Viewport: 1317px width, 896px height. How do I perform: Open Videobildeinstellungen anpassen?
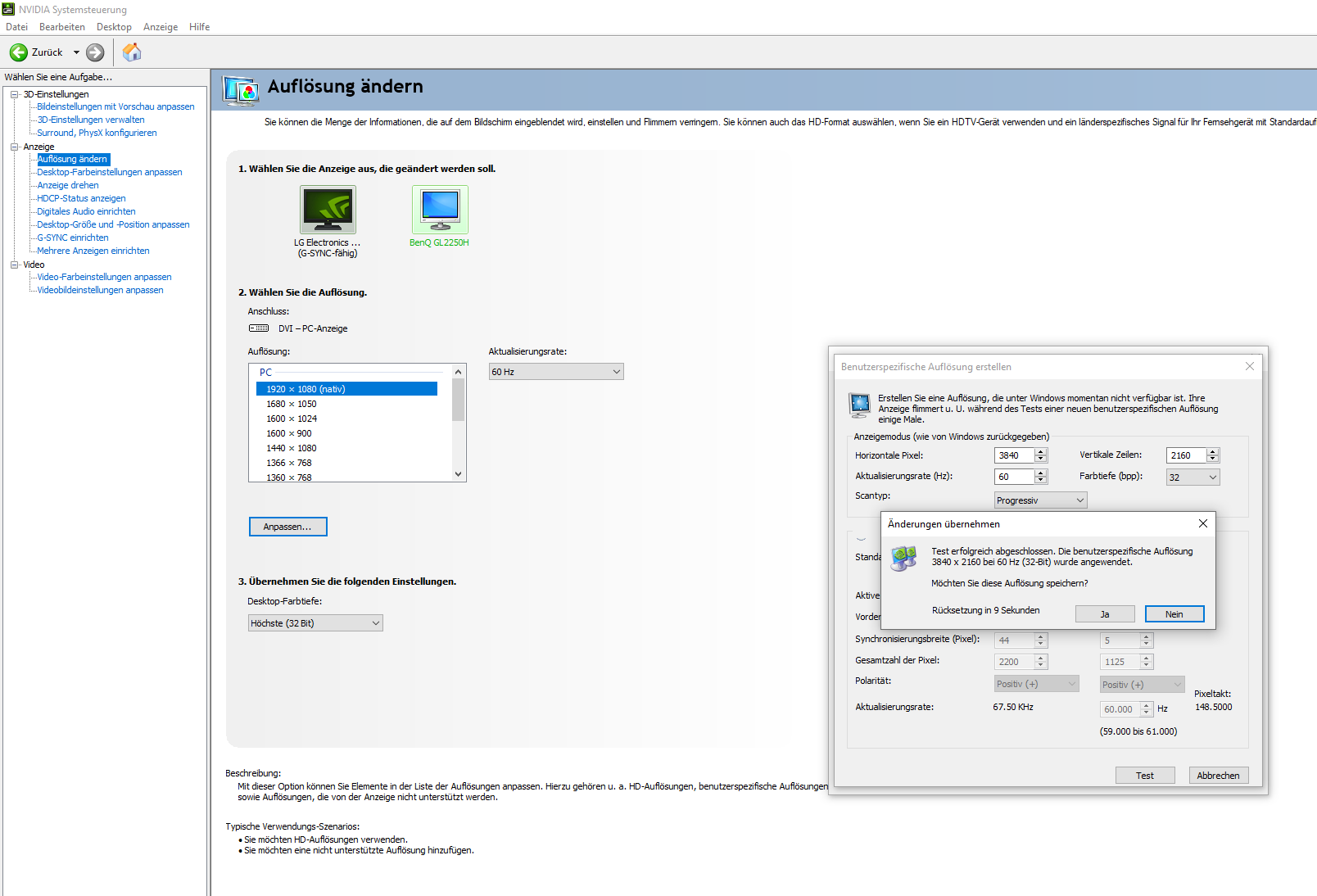click(x=100, y=290)
